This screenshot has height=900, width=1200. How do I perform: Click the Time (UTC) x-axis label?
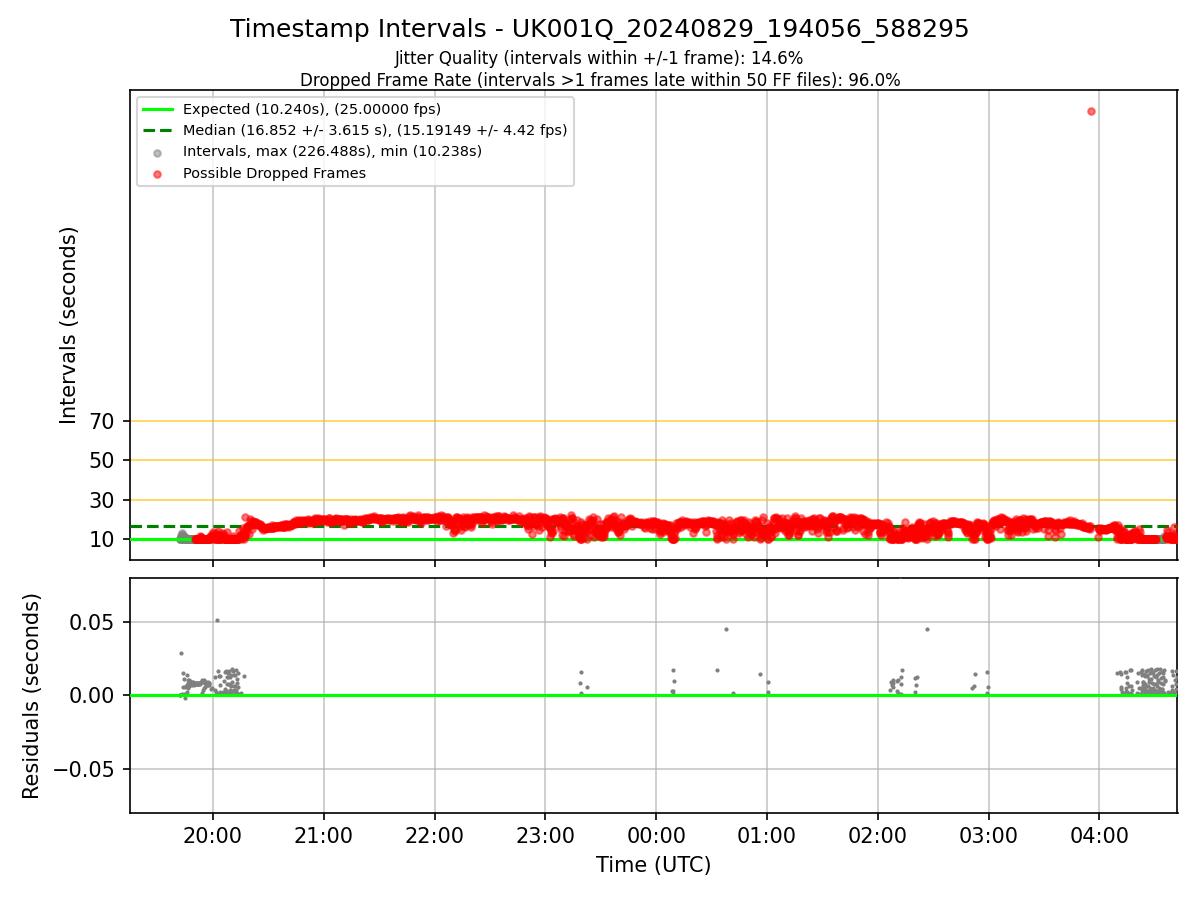(654, 865)
